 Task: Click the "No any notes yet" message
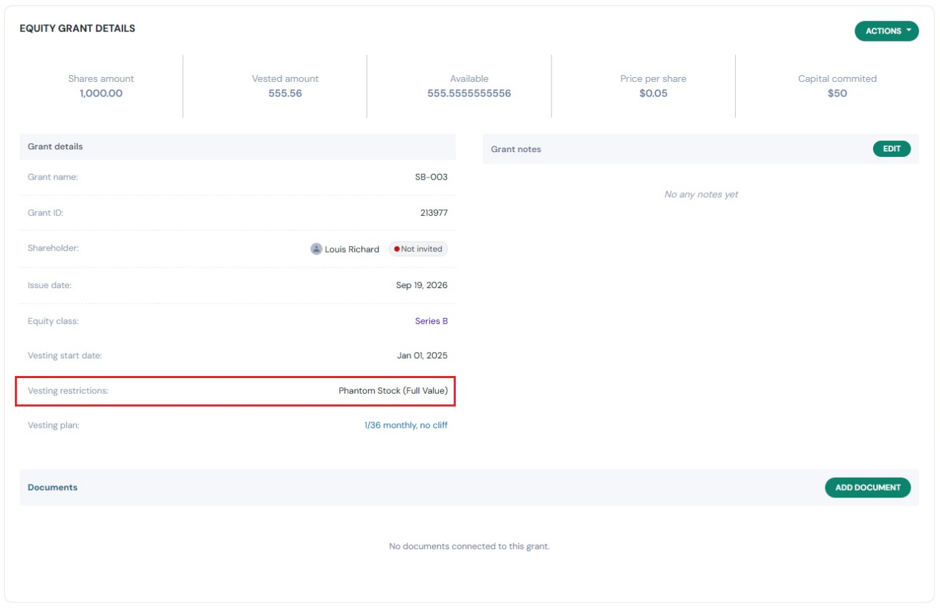pyautogui.click(x=701, y=194)
